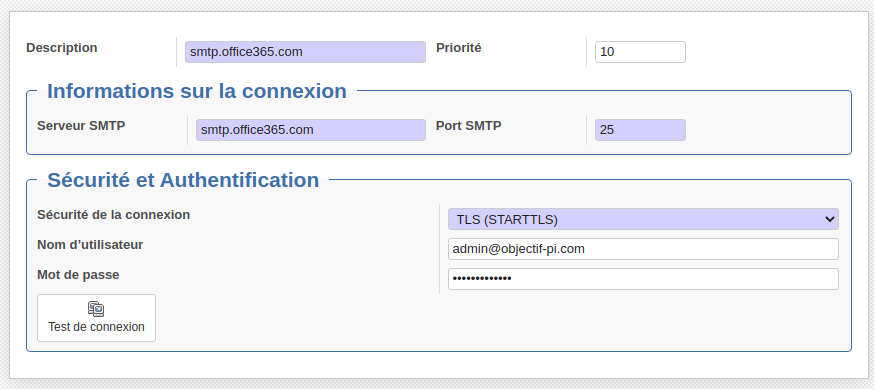Viewport: 875px width, 390px height.
Task: Click the chevron arrow of the security select
Action: pos(829,219)
